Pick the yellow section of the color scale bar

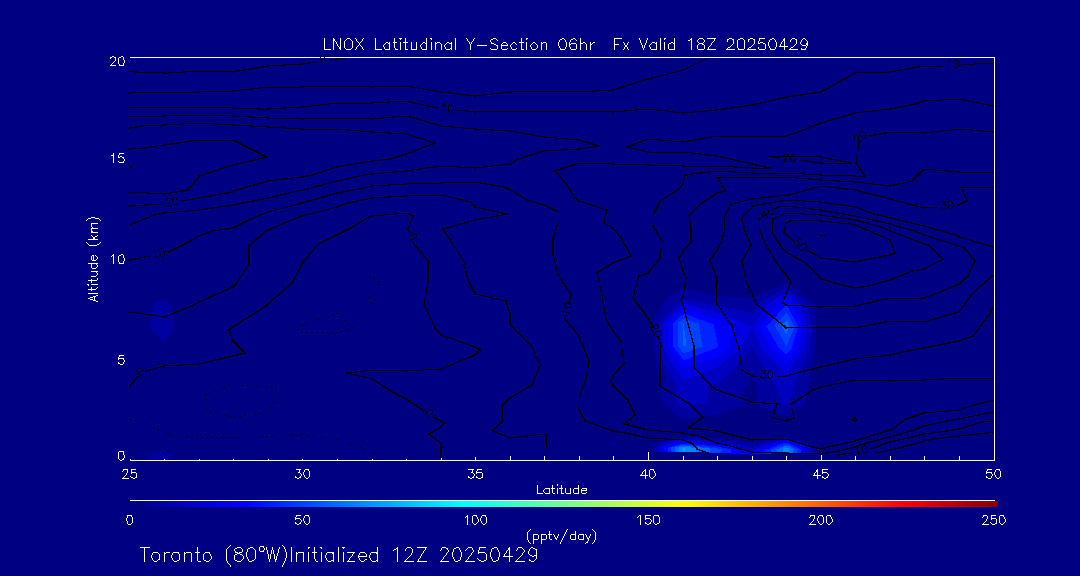[x=700, y=502]
